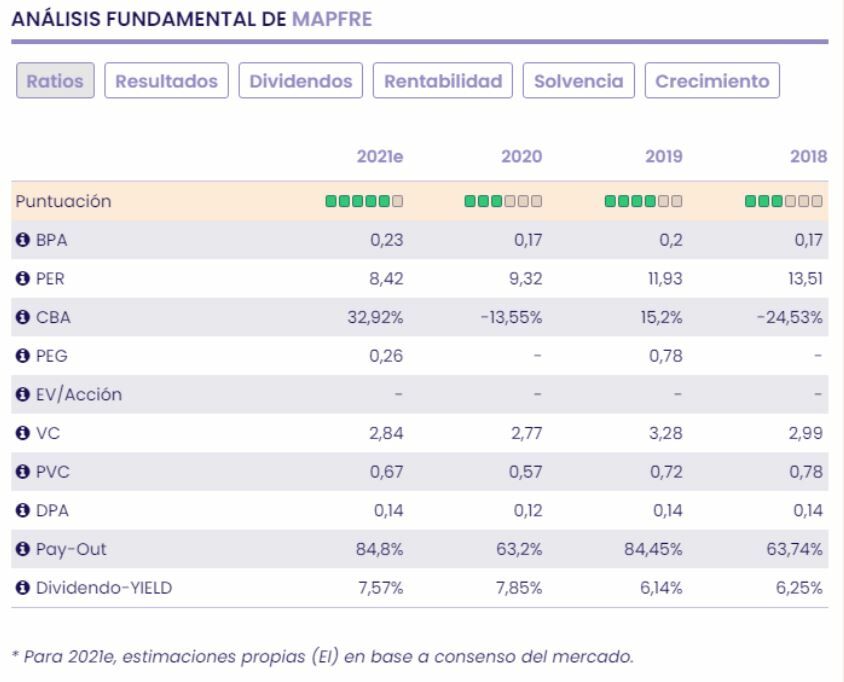The width and height of the screenshot is (844, 682).
Task: Click the info icon beside EV/Acción
Action: tap(20, 395)
